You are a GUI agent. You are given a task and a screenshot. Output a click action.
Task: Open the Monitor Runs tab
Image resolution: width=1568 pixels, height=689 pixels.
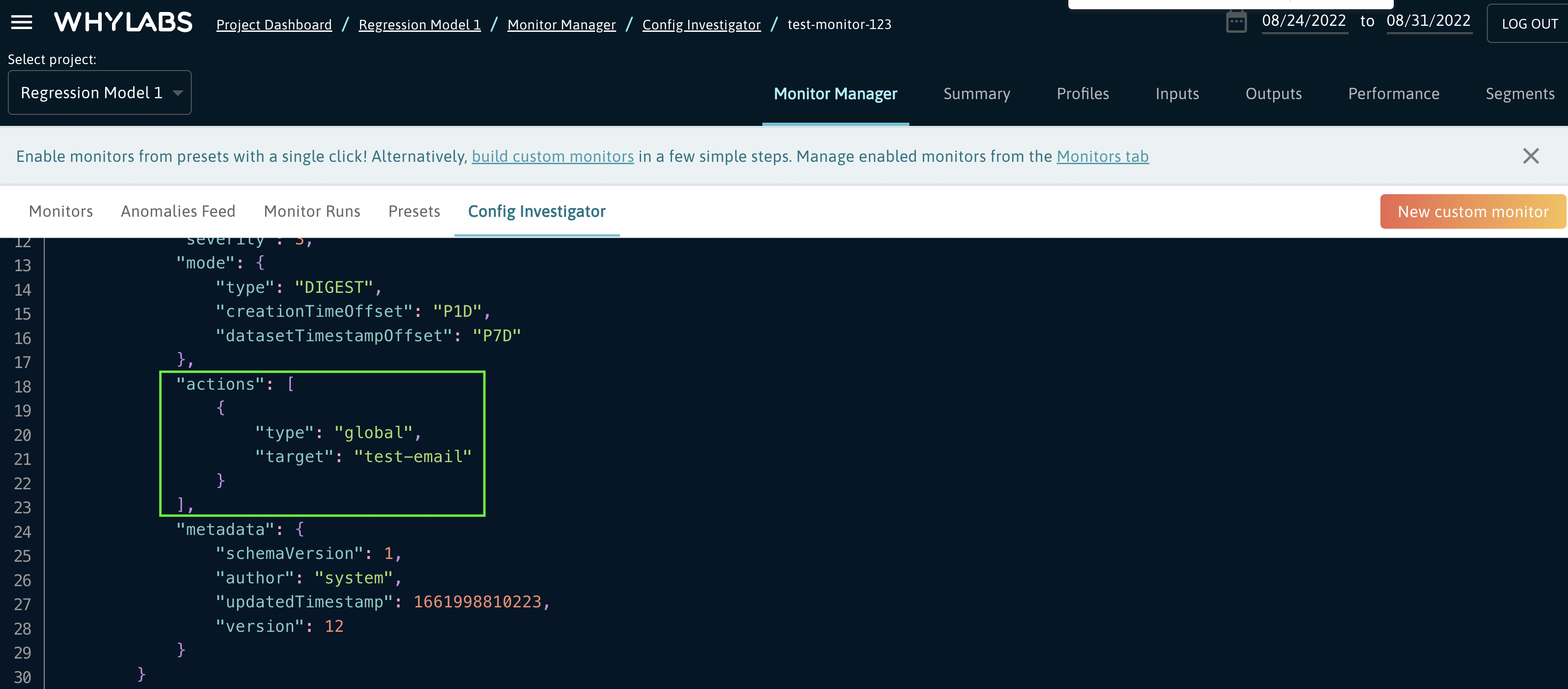[x=312, y=211]
